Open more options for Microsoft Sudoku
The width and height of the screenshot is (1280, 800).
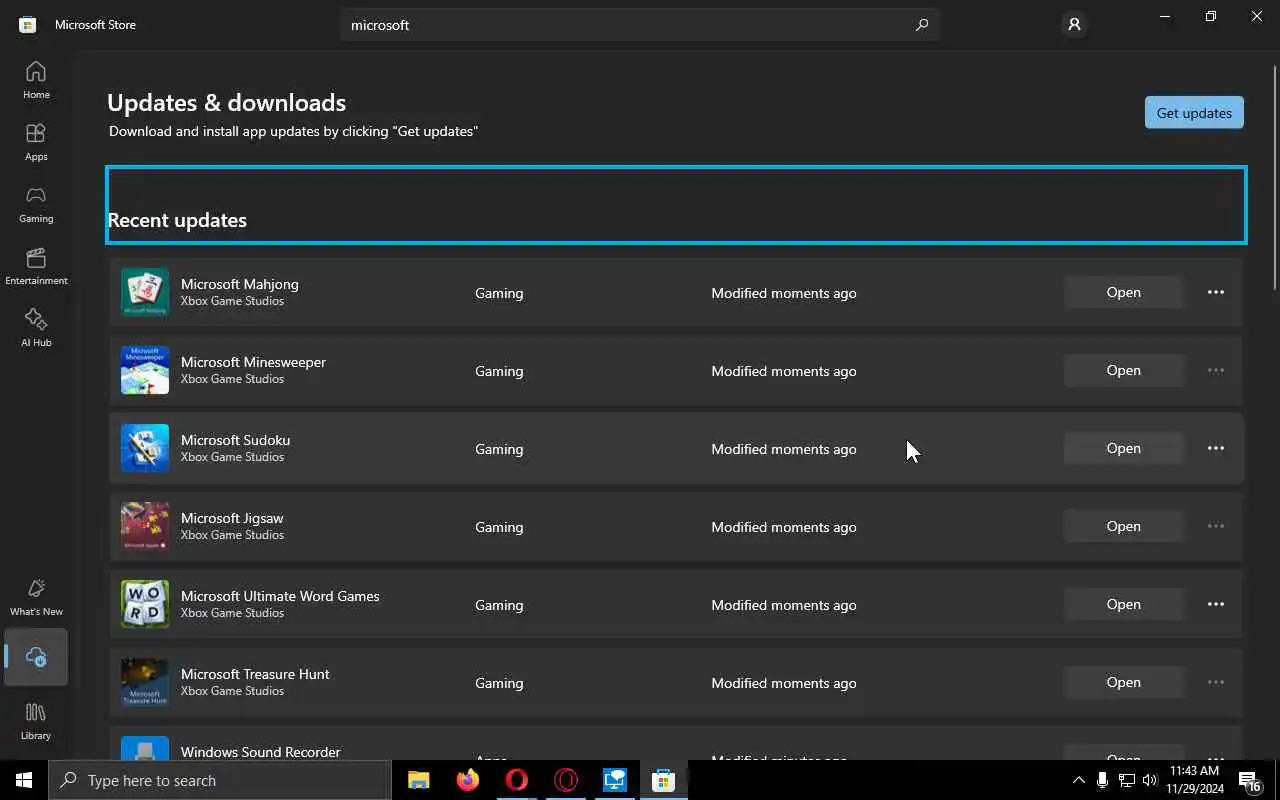(1216, 448)
